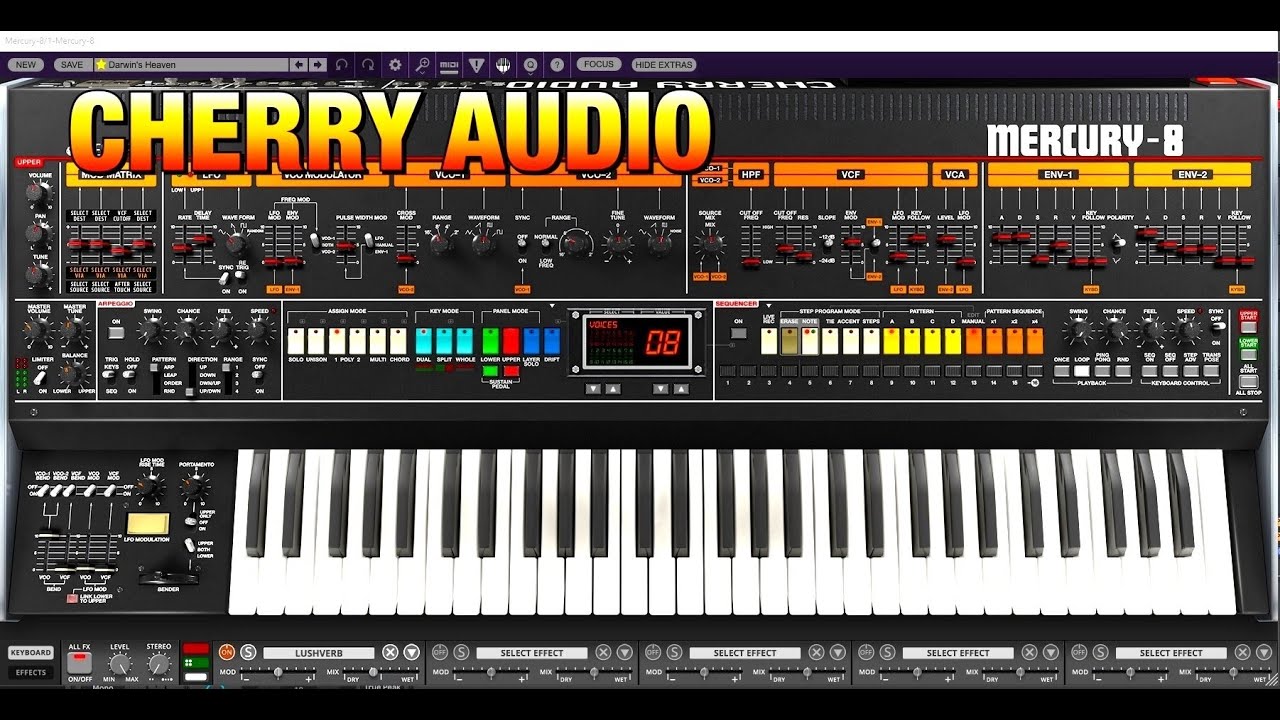The image size is (1280, 720).
Task: Toggle the ALL FX on/off button
Action: pyautogui.click(x=79, y=663)
